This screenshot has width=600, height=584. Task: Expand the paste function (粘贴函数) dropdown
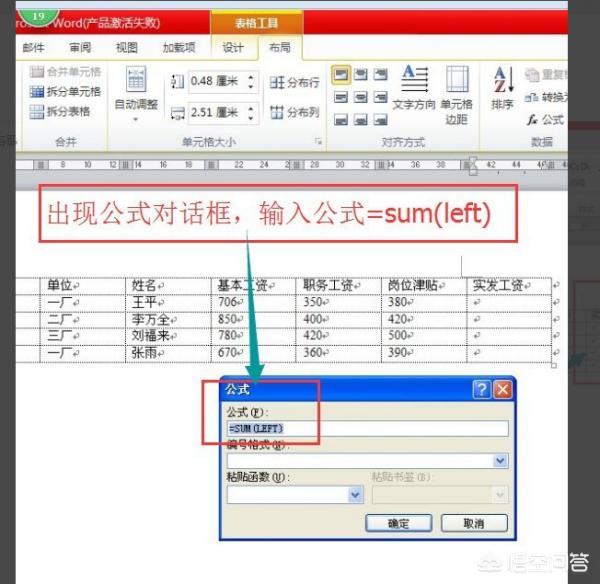click(x=355, y=495)
